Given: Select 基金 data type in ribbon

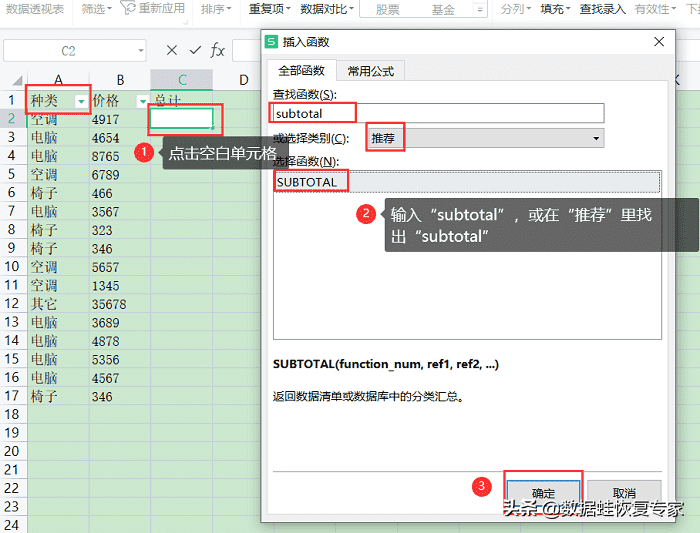Looking at the screenshot, I should point(443,9).
